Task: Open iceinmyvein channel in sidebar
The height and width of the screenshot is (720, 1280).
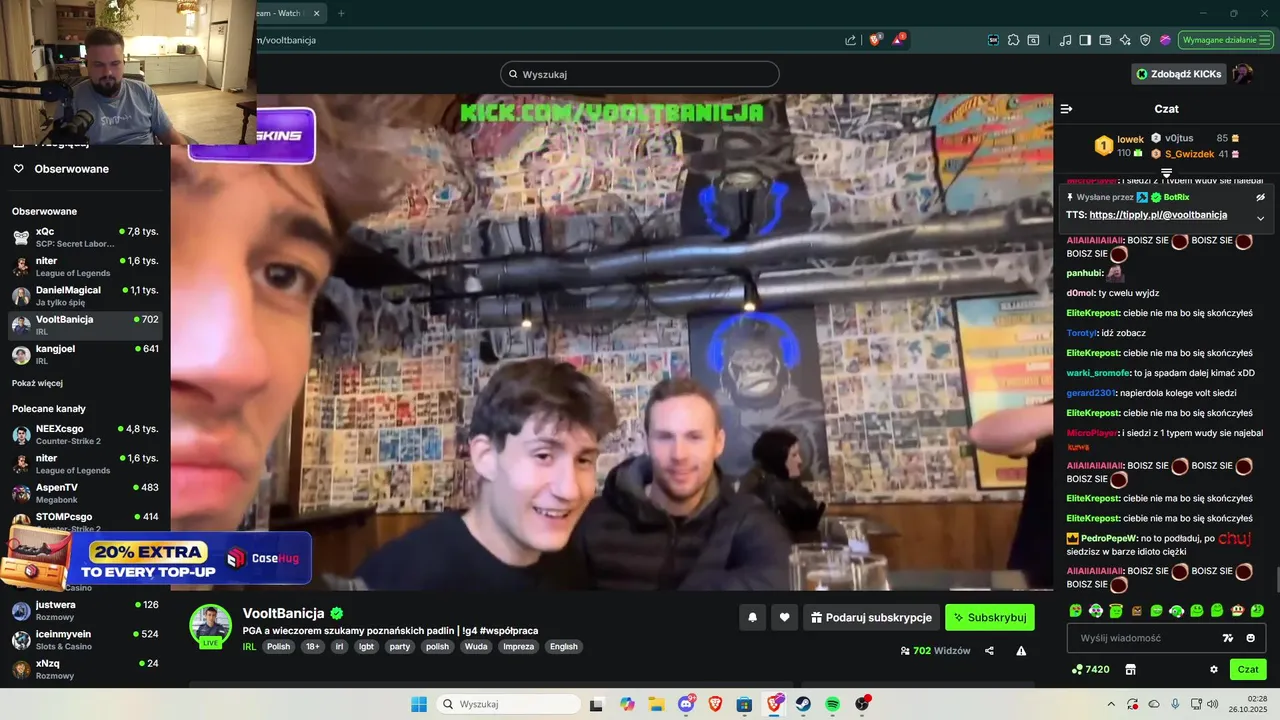Action: [85, 639]
